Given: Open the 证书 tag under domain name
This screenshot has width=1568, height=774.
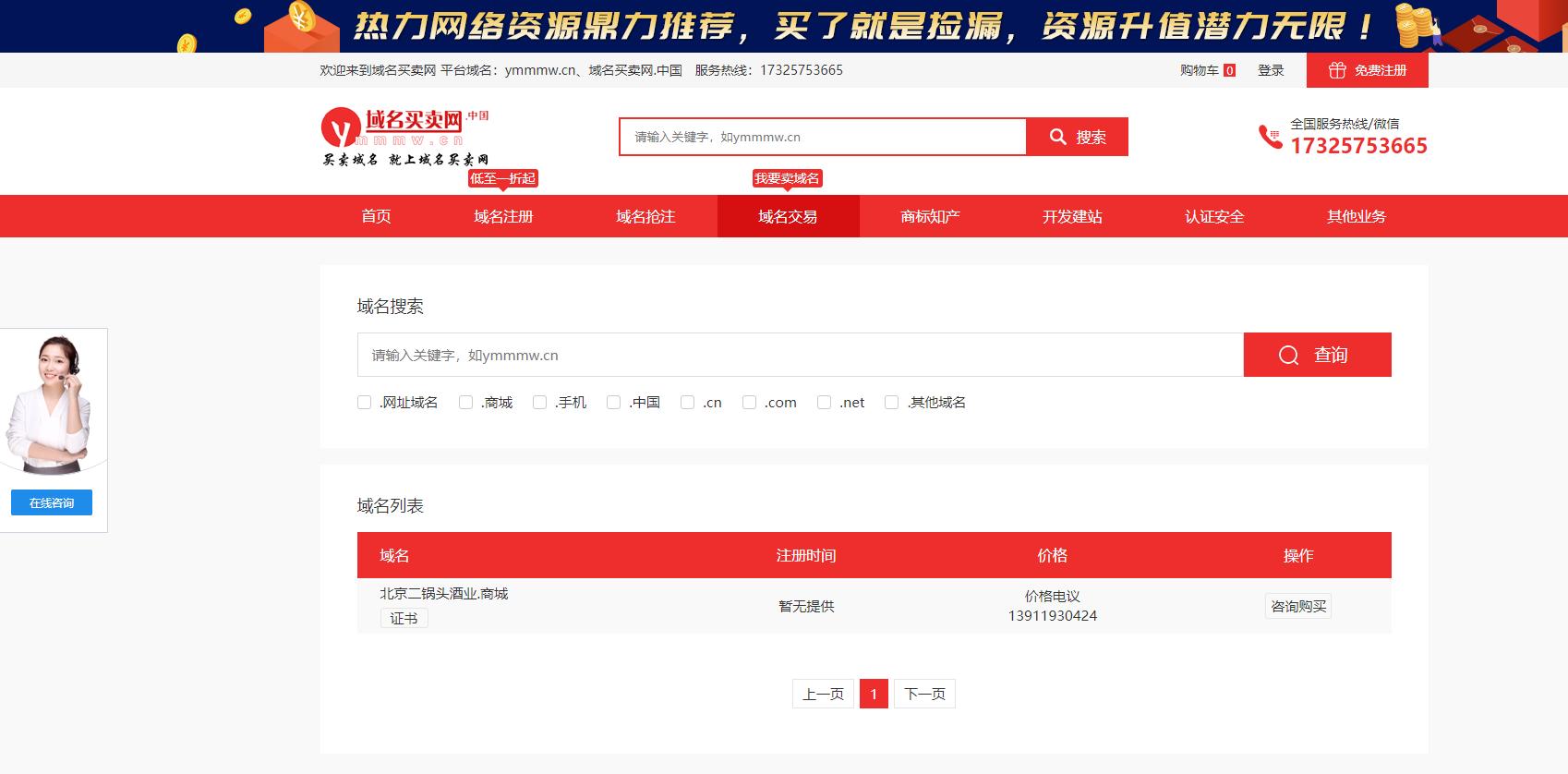Looking at the screenshot, I should pyautogui.click(x=404, y=618).
